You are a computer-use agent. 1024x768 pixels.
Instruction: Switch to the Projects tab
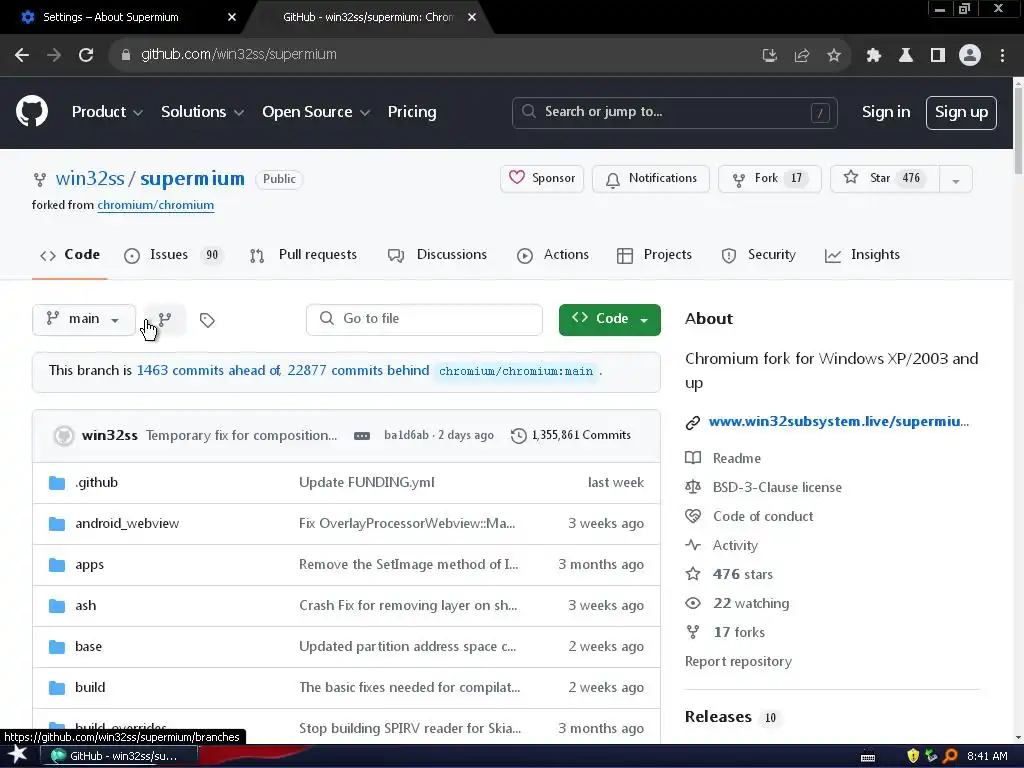tap(654, 255)
